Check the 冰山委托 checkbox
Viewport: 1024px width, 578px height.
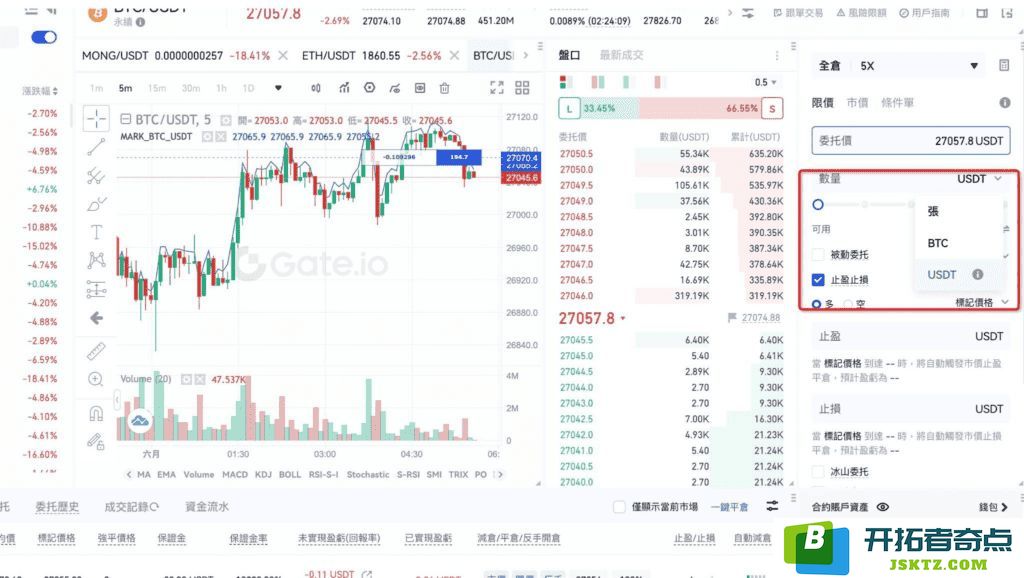tap(818, 471)
